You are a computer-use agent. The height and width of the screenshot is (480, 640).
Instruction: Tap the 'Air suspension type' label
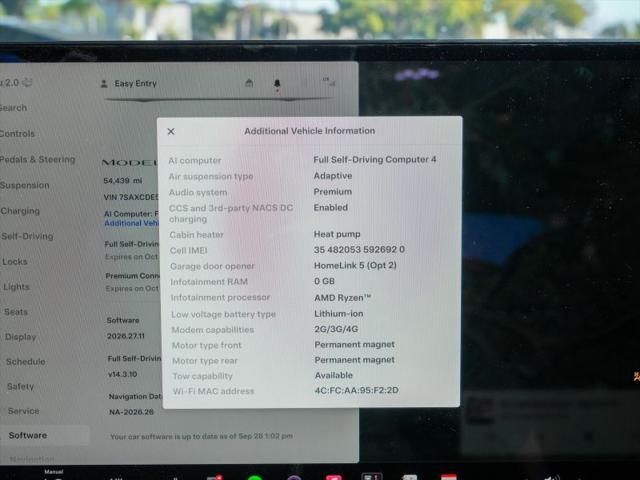point(211,177)
